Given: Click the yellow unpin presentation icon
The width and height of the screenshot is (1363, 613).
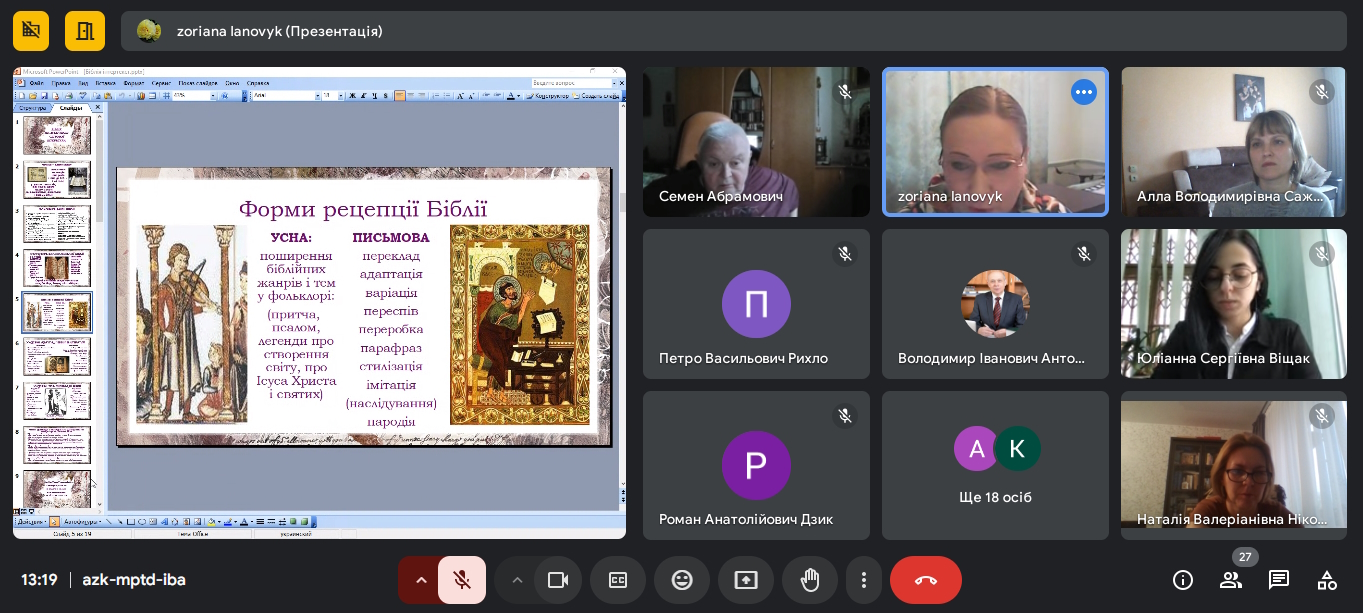Looking at the screenshot, I should click(32, 31).
